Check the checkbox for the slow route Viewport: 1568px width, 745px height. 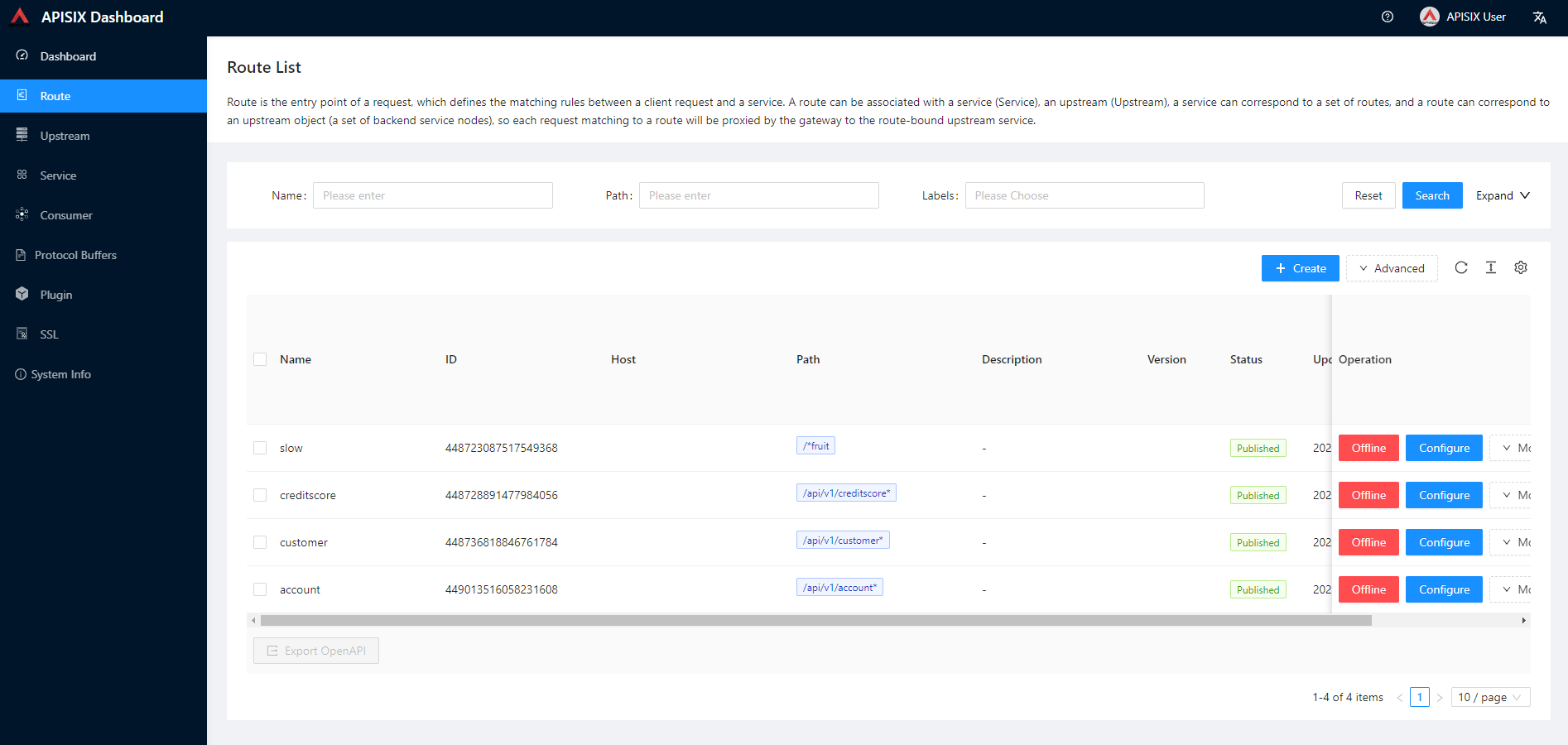pyautogui.click(x=260, y=448)
